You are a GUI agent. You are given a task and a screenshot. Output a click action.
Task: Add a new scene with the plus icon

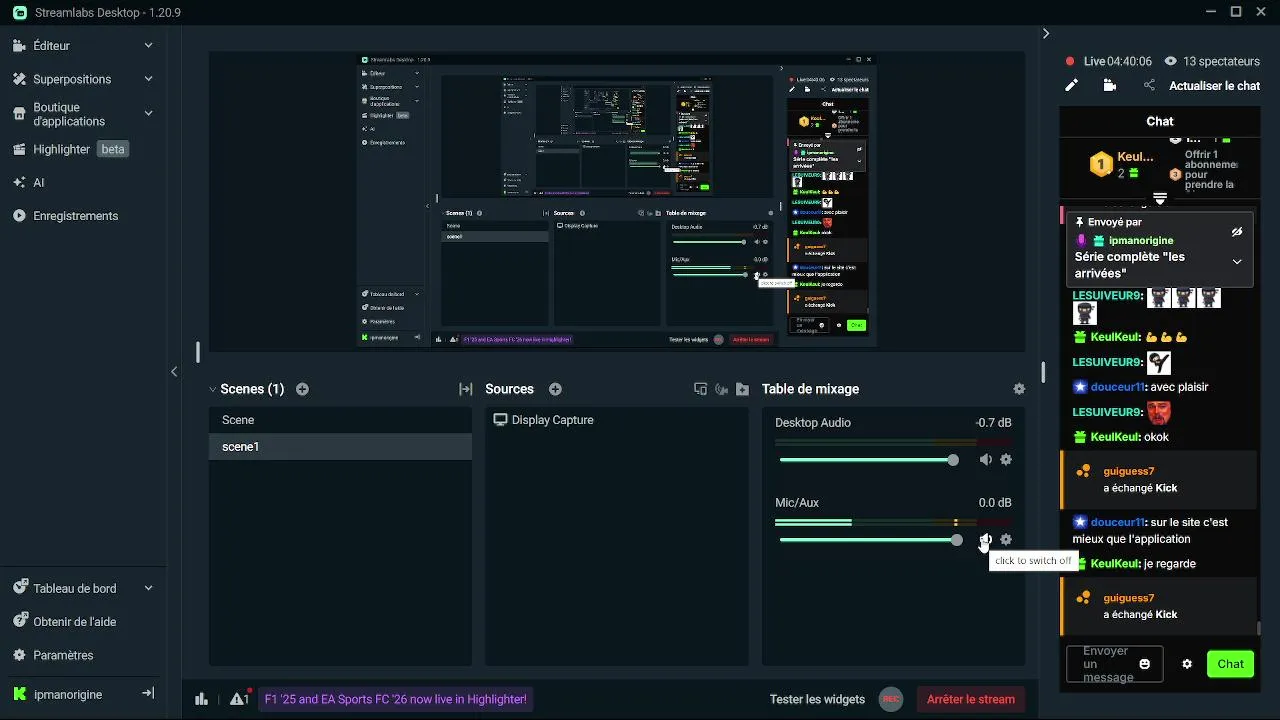click(x=302, y=389)
